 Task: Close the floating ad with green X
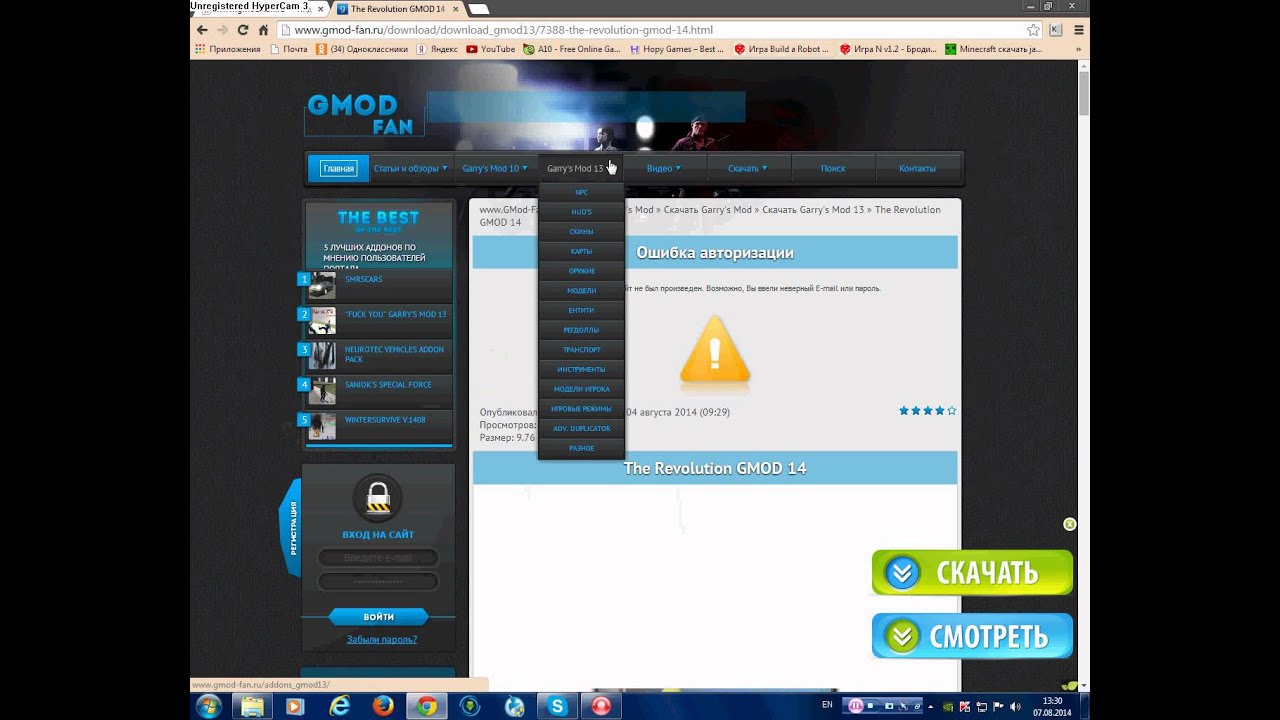click(x=1070, y=524)
